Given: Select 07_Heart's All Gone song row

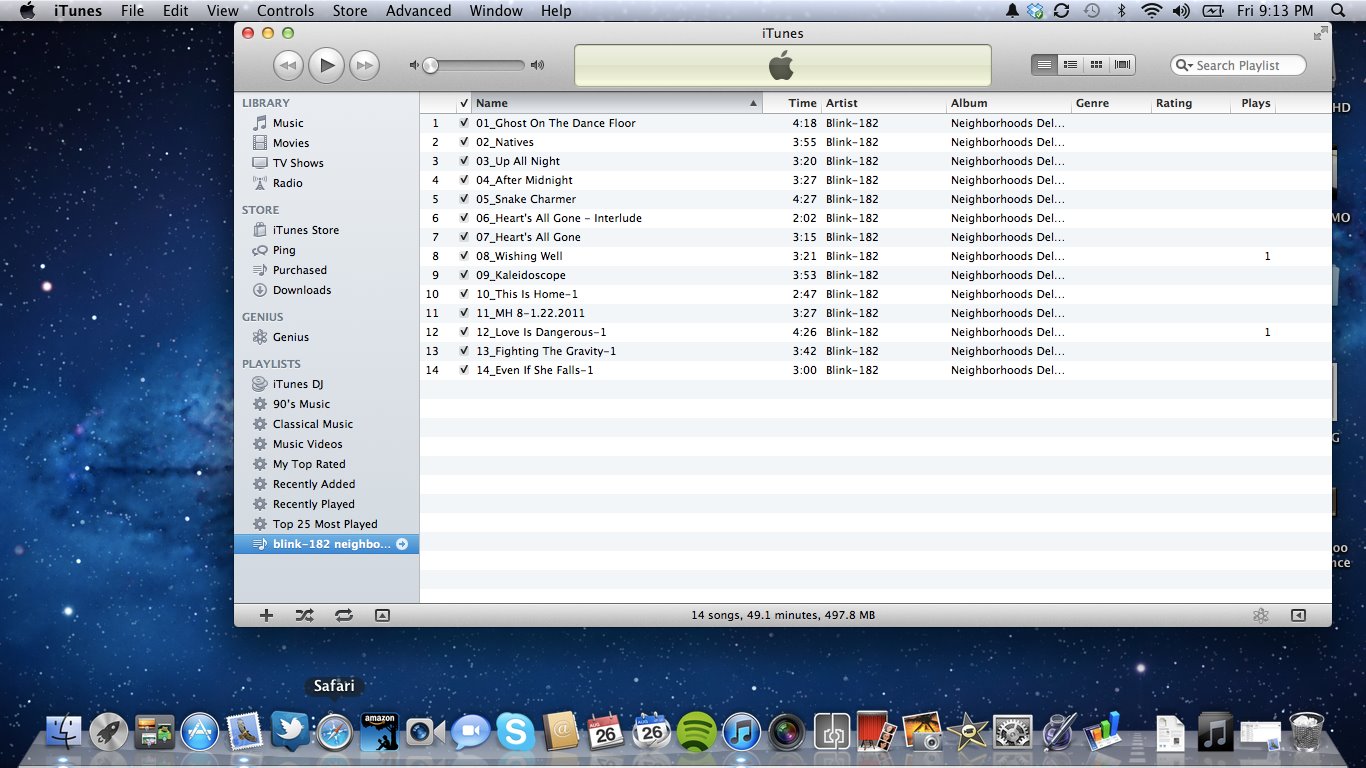Looking at the screenshot, I should pos(875,237).
